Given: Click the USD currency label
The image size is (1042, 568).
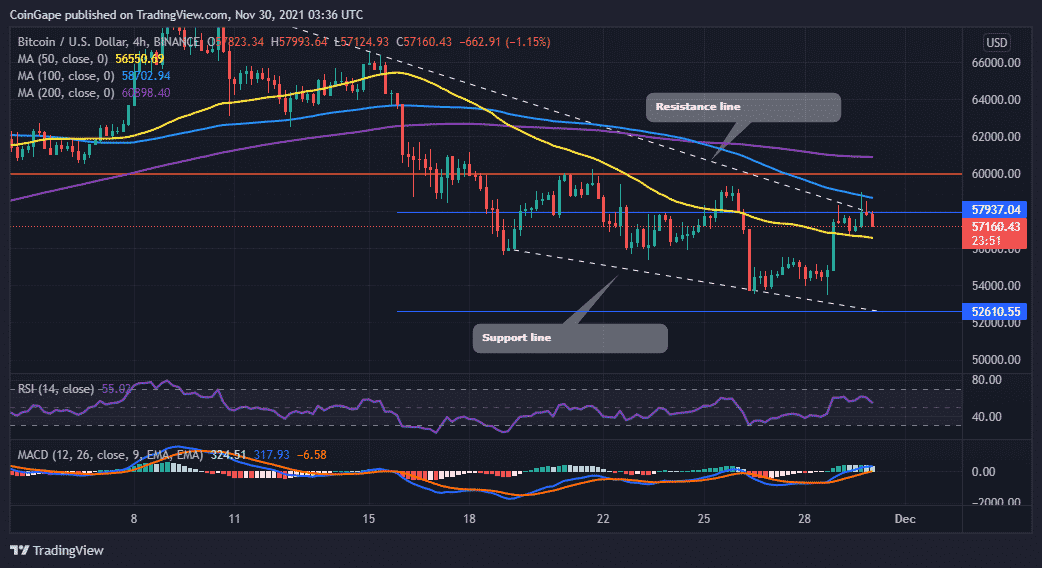Looking at the screenshot, I should click(996, 43).
